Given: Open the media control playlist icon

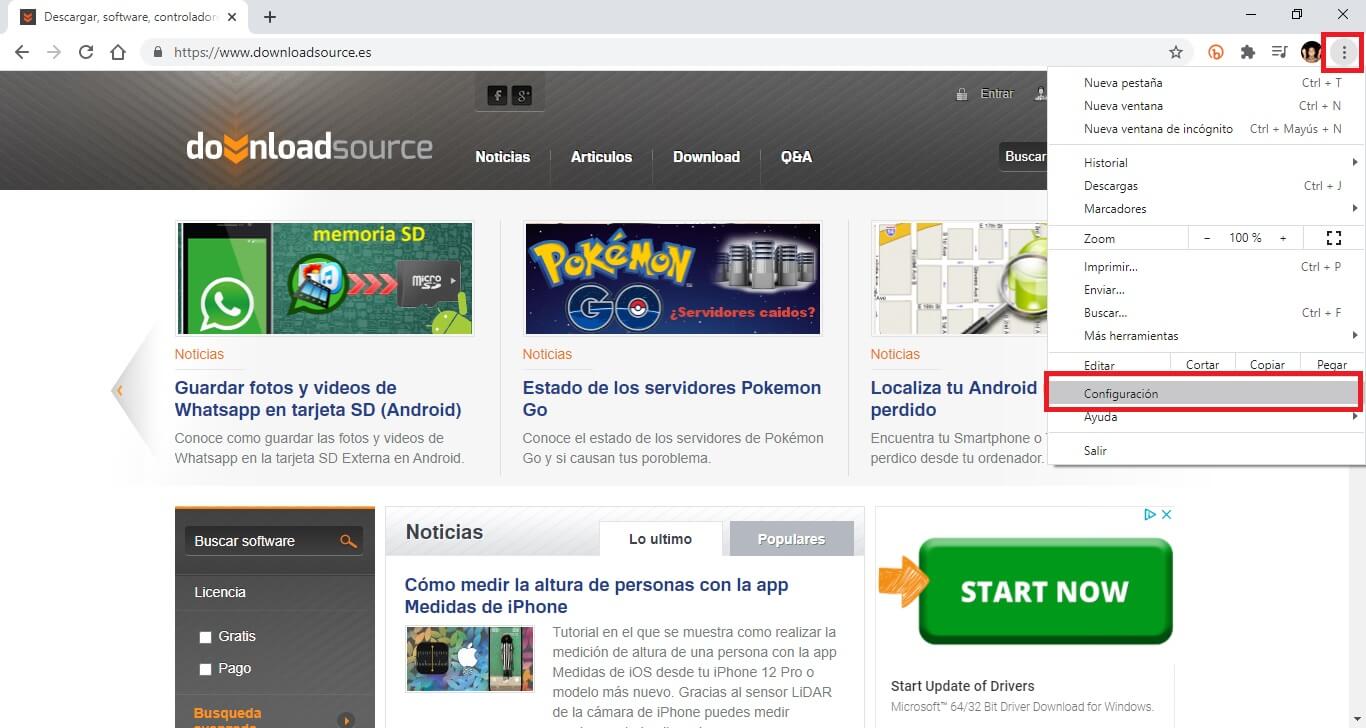Looking at the screenshot, I should pos(1279,52).
